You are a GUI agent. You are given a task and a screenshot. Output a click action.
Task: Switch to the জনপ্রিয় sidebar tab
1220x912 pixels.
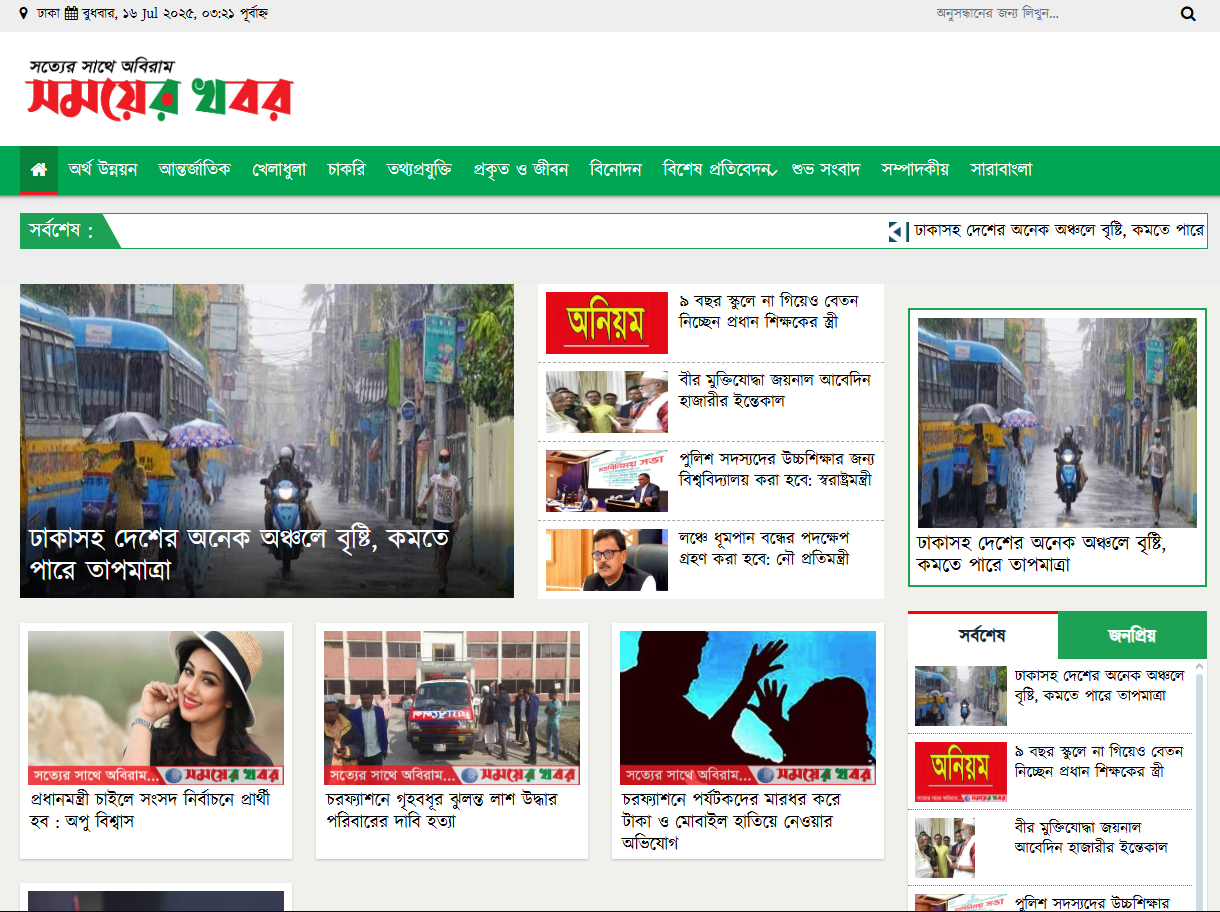[1132, 635]
